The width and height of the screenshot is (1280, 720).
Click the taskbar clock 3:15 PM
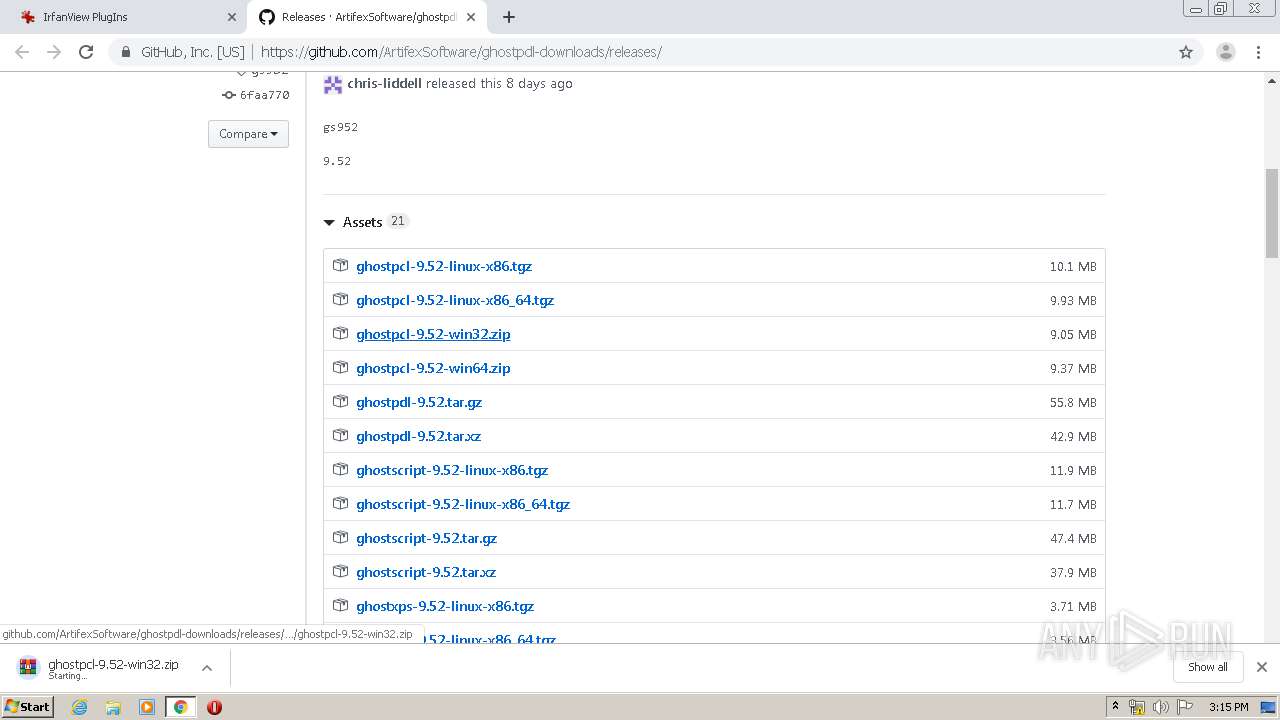(x=1228, y=707)
